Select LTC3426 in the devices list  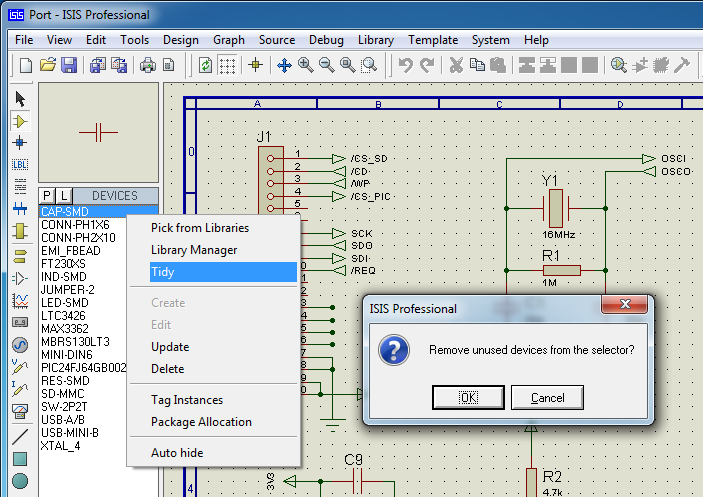(x=63, y=315)
